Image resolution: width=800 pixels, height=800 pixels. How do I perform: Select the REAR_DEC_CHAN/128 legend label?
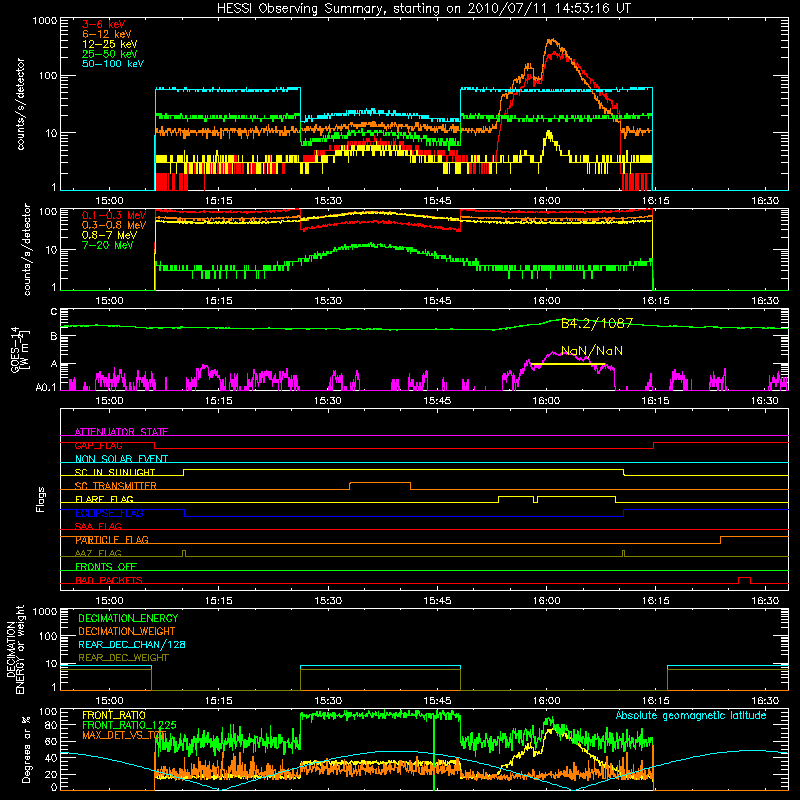pyautogui.click(x=132, y=644)
